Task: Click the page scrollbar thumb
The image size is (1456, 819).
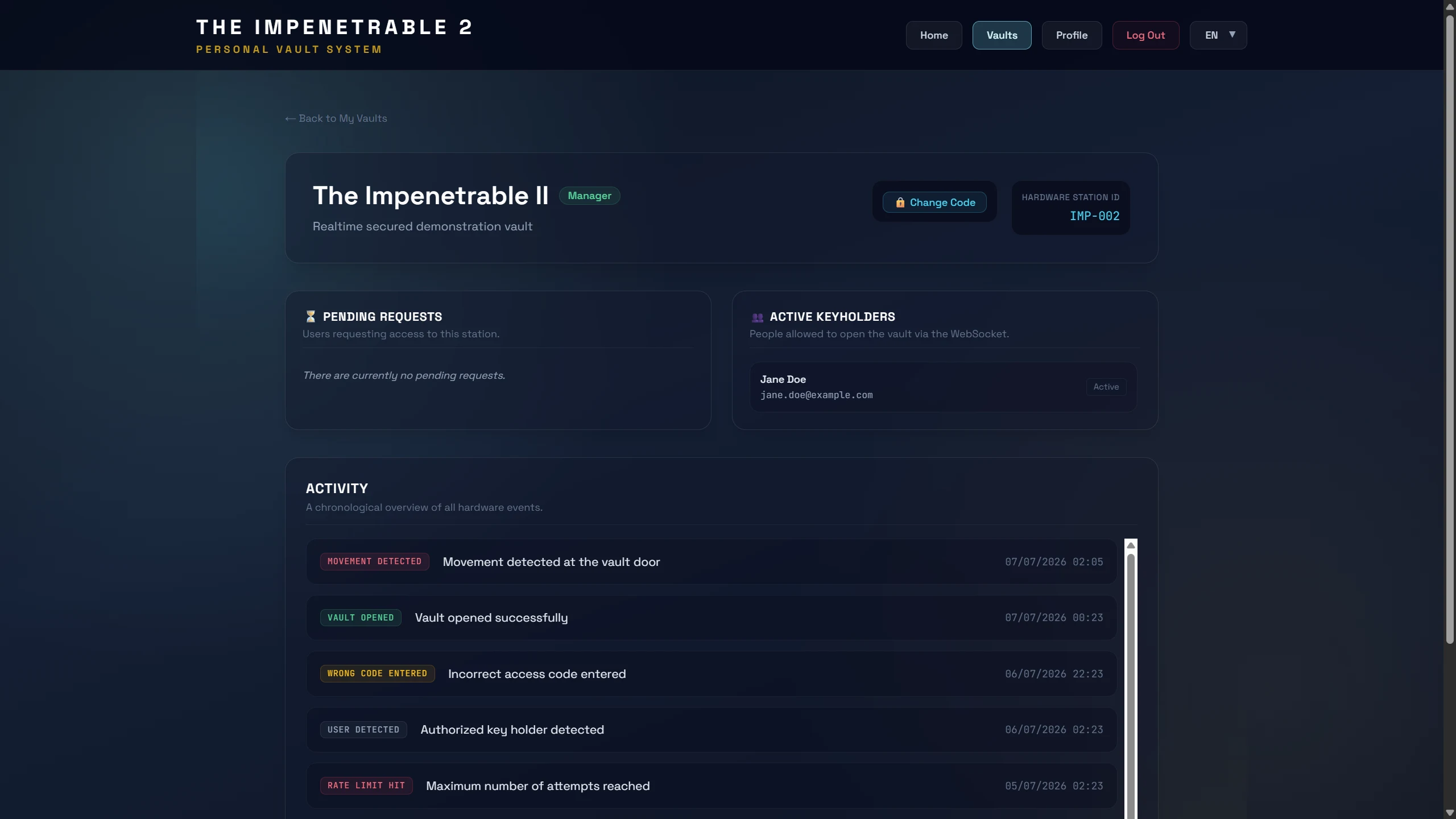Action: (1450, 329)
